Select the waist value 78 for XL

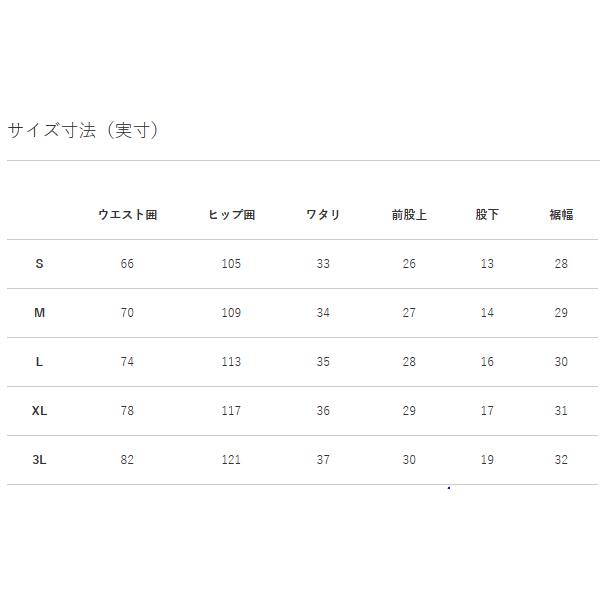[x=127, y=411]
